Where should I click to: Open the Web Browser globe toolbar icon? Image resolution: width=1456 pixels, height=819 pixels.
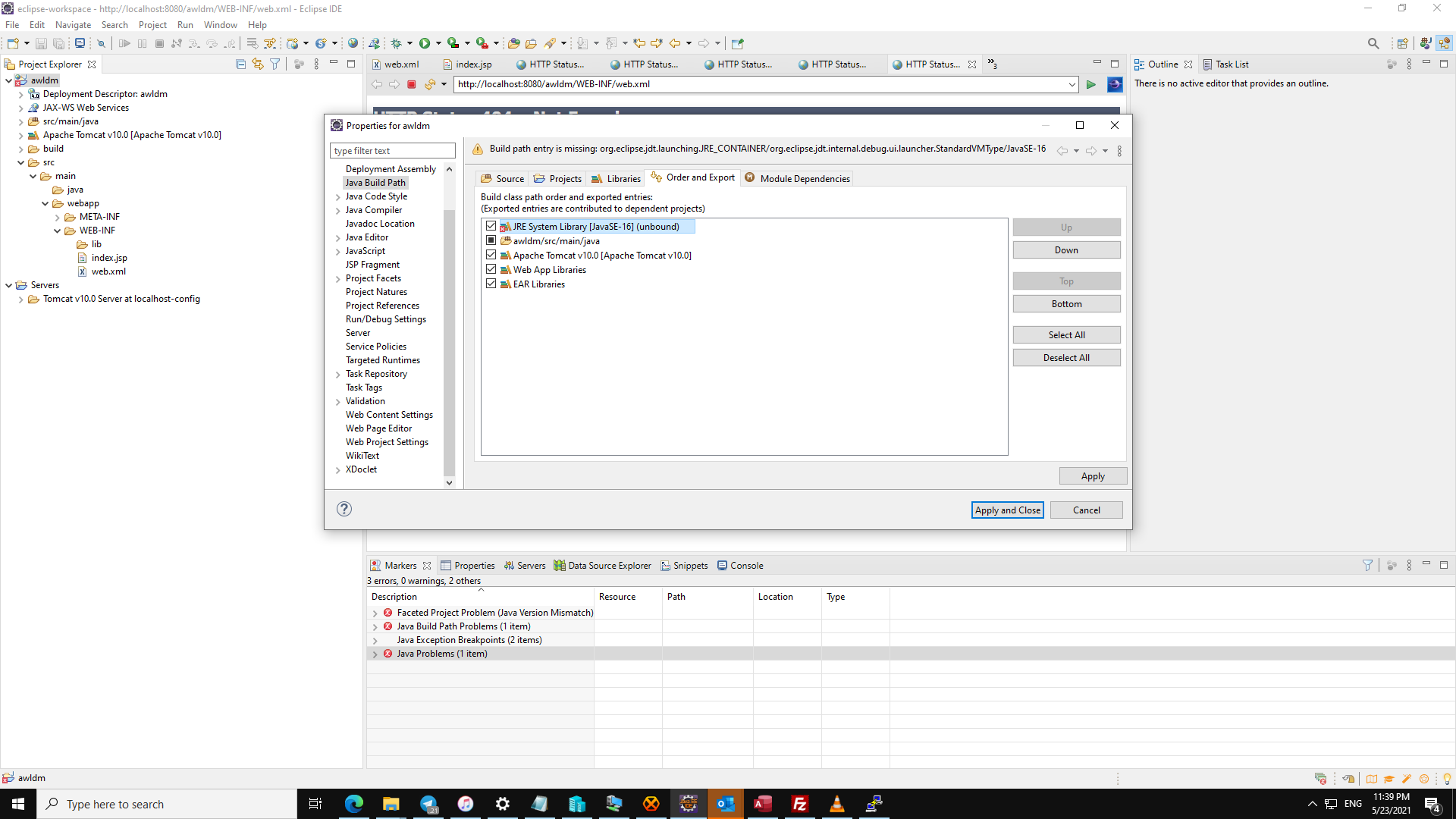coord(353,43)
